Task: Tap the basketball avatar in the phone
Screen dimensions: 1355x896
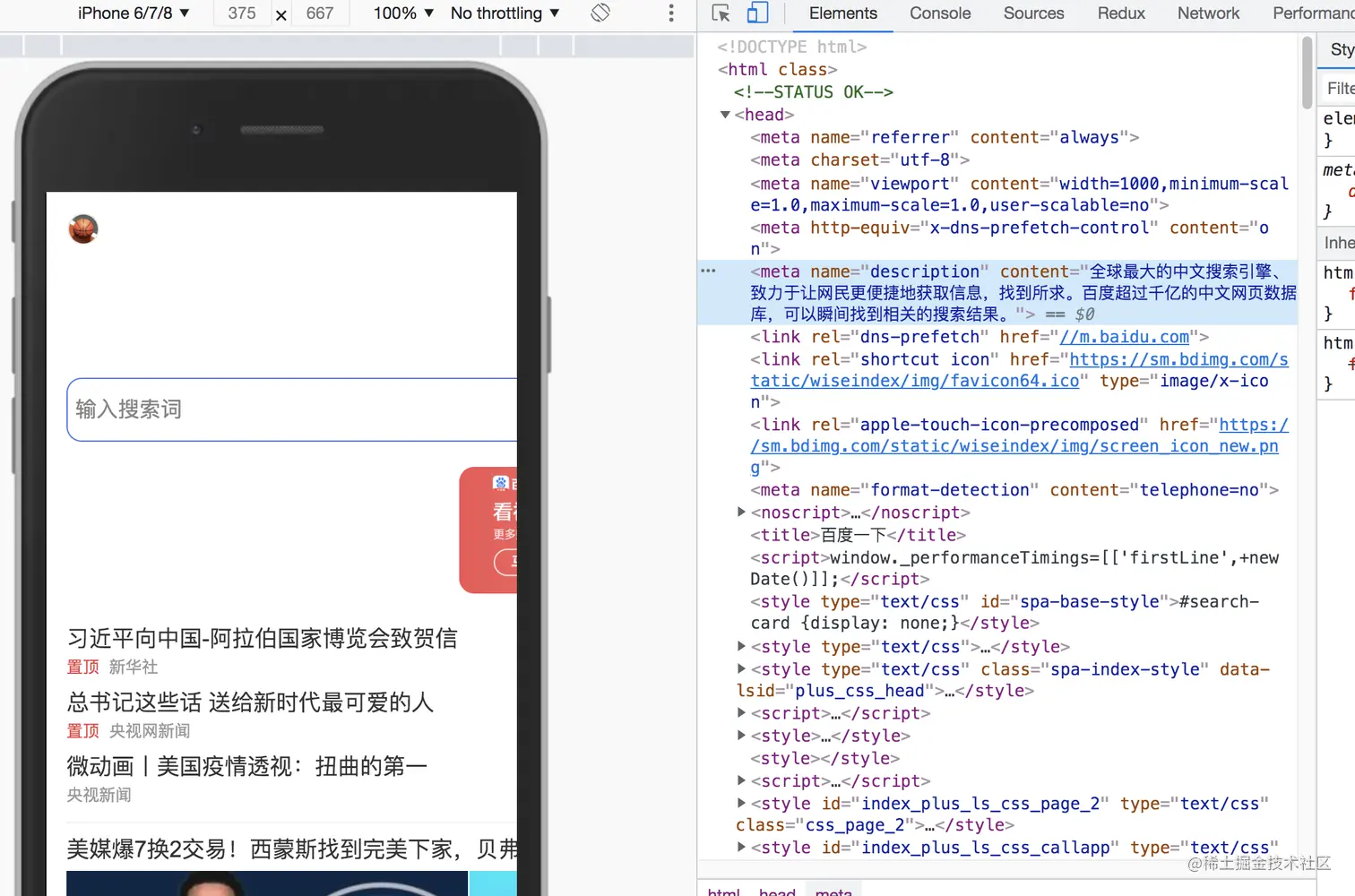Action: click(83, 229)
